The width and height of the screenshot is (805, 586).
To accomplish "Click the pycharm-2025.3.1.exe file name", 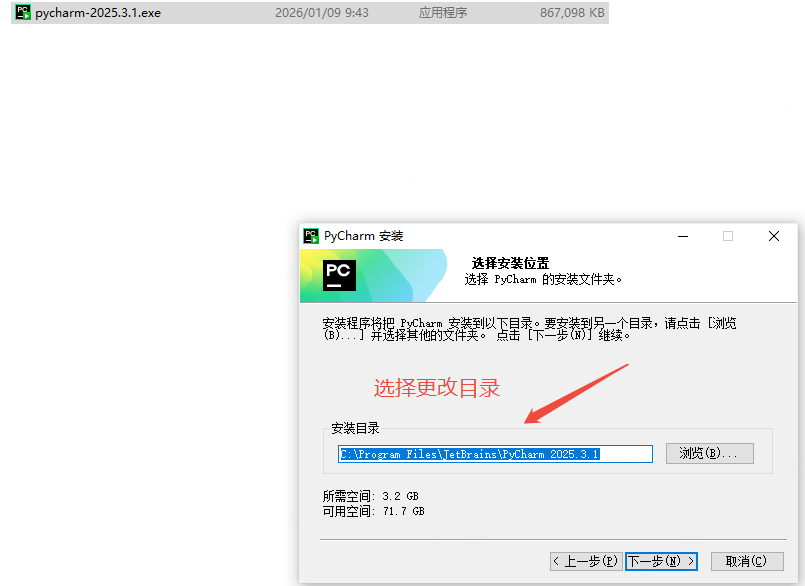I will tap(98, 13).
